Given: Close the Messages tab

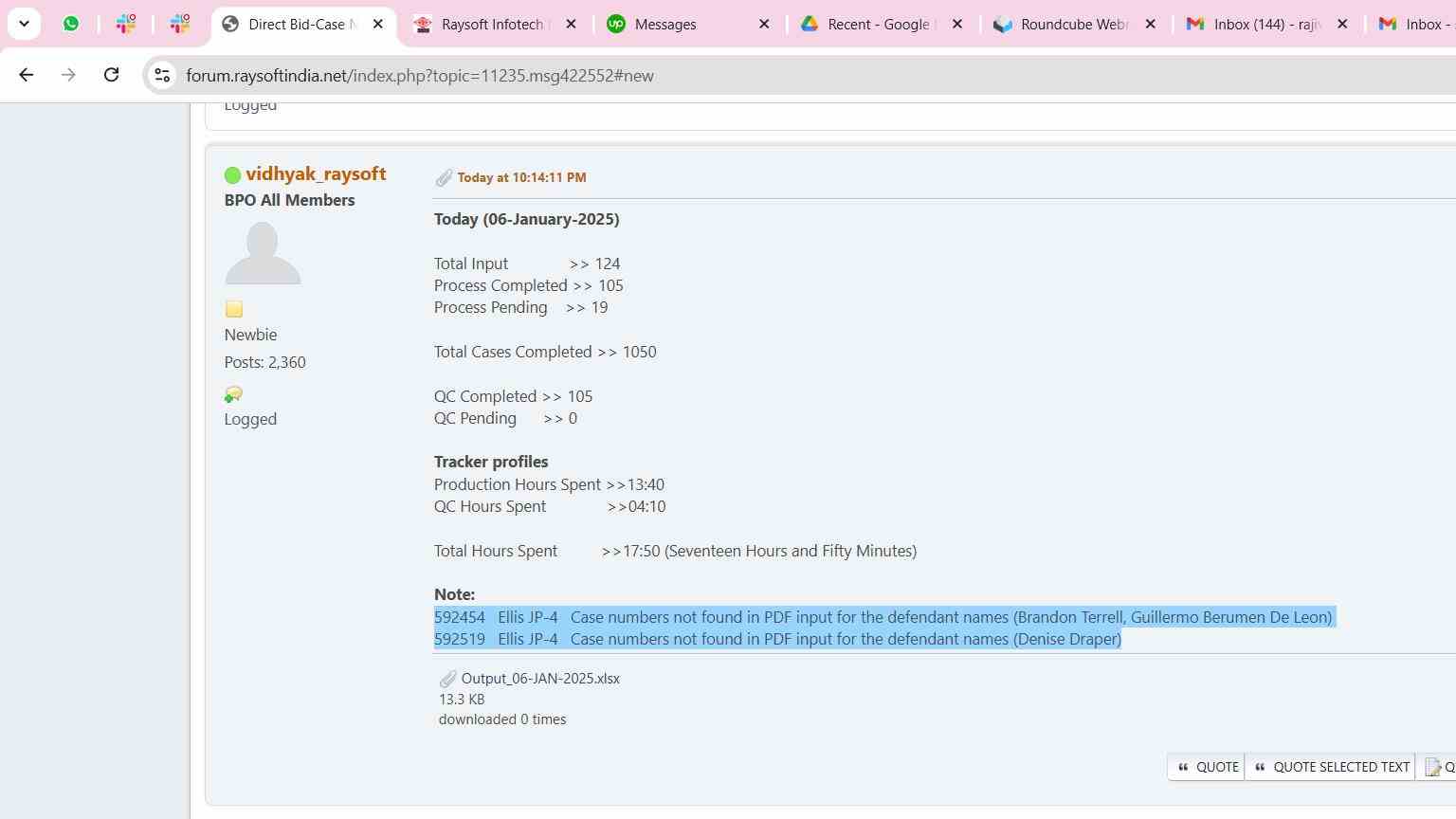Looking at the screenshot, I should 765,25.
